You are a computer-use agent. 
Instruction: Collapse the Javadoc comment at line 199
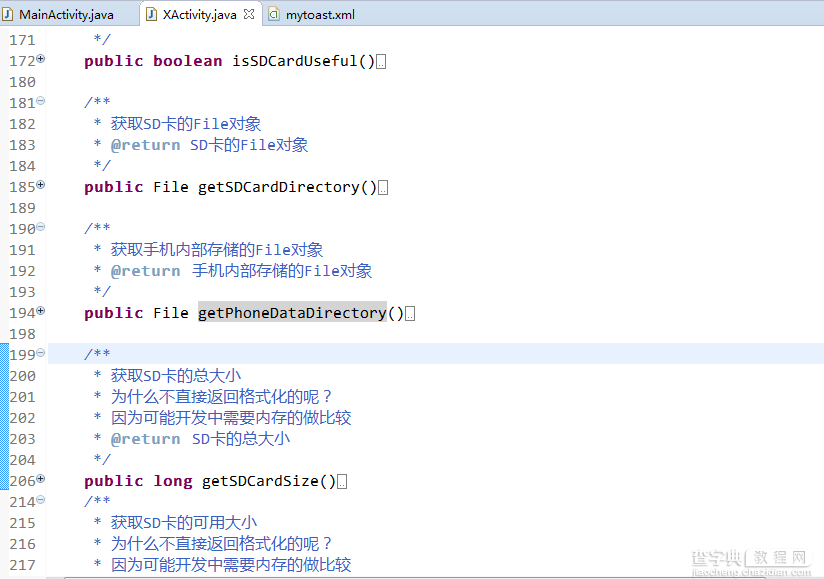[41, 353]
